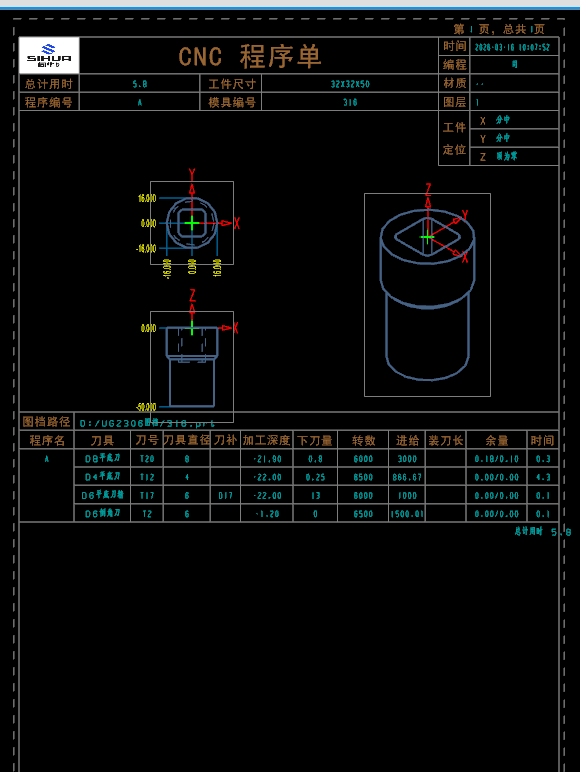This screenshot has width=580, height=772.
Task: Click the page number text at top right
Action: click(499, 29)
